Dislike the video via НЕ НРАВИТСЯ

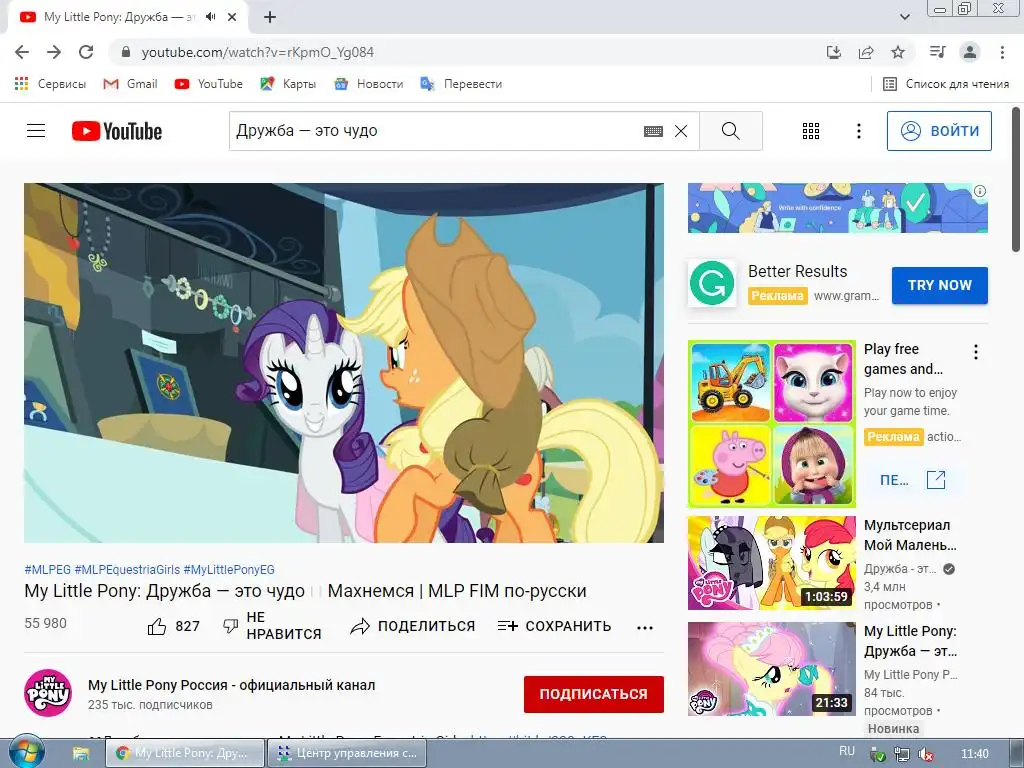point(272,626)
